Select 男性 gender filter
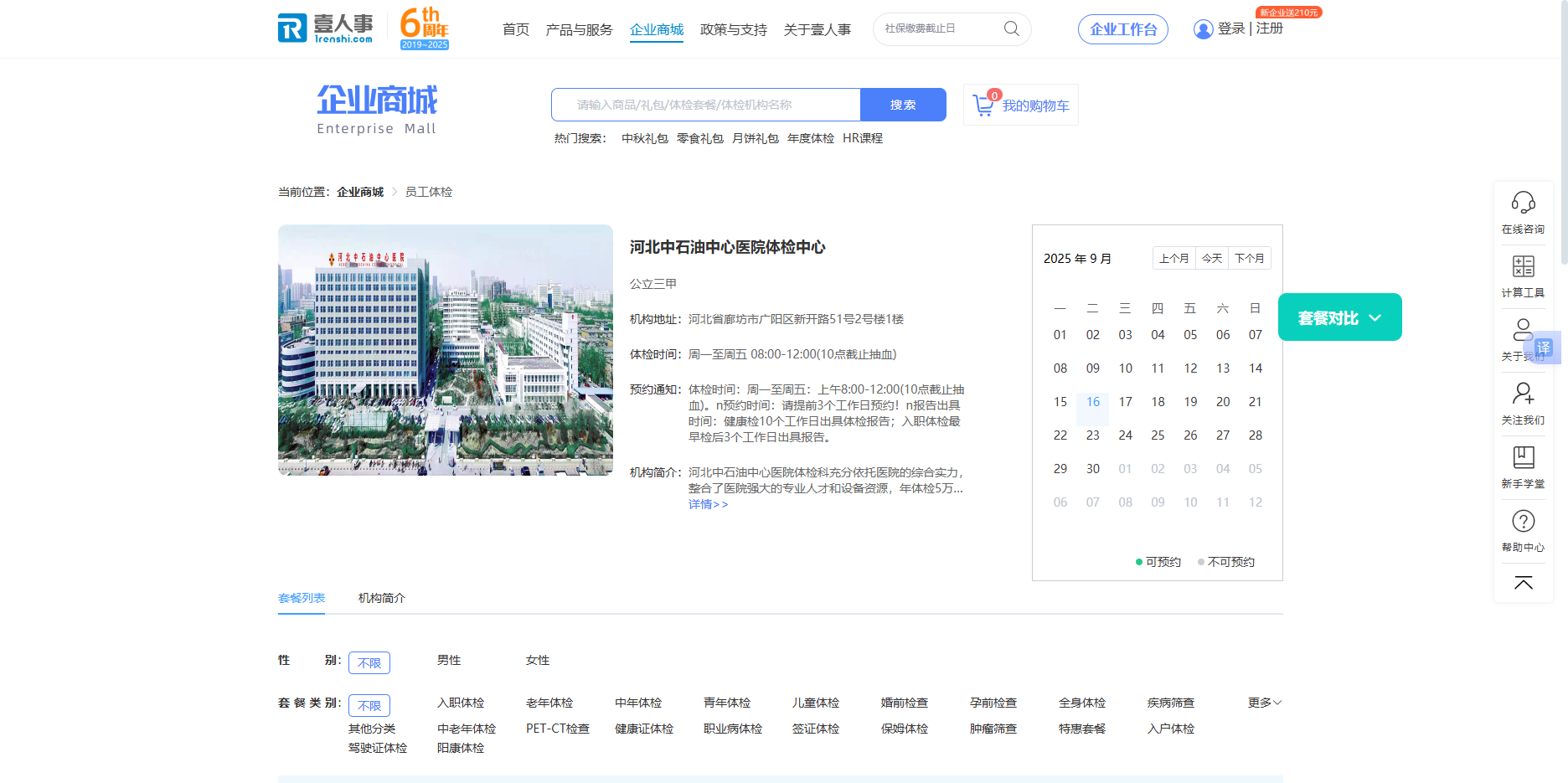 tap(449, 660)
